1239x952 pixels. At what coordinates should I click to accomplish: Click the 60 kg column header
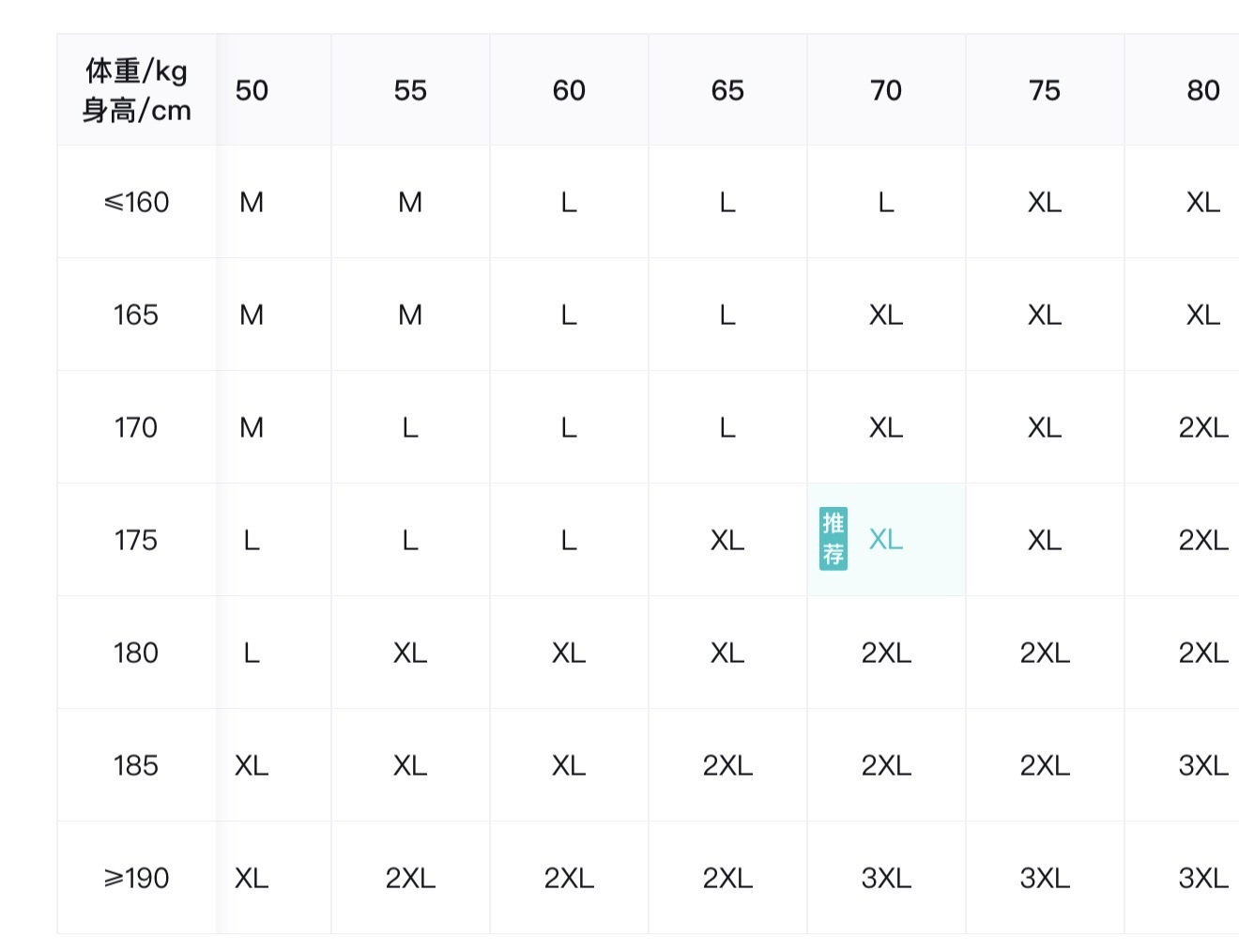[569, 90]
